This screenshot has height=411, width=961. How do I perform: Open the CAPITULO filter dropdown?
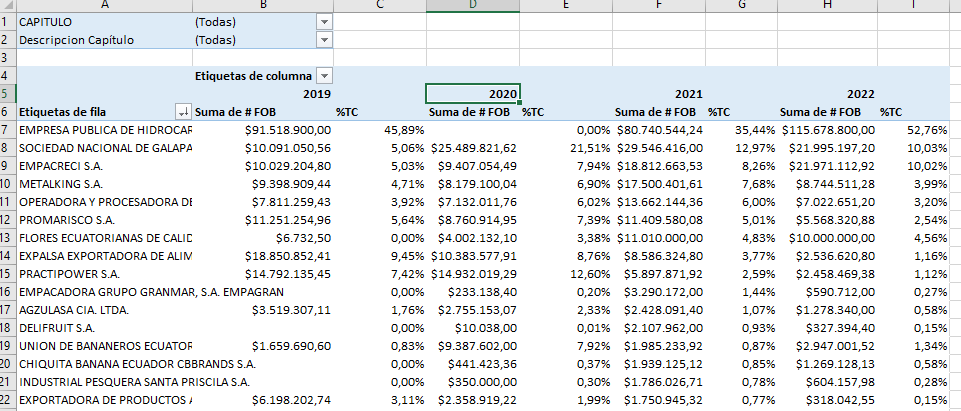tap(324, 22)
